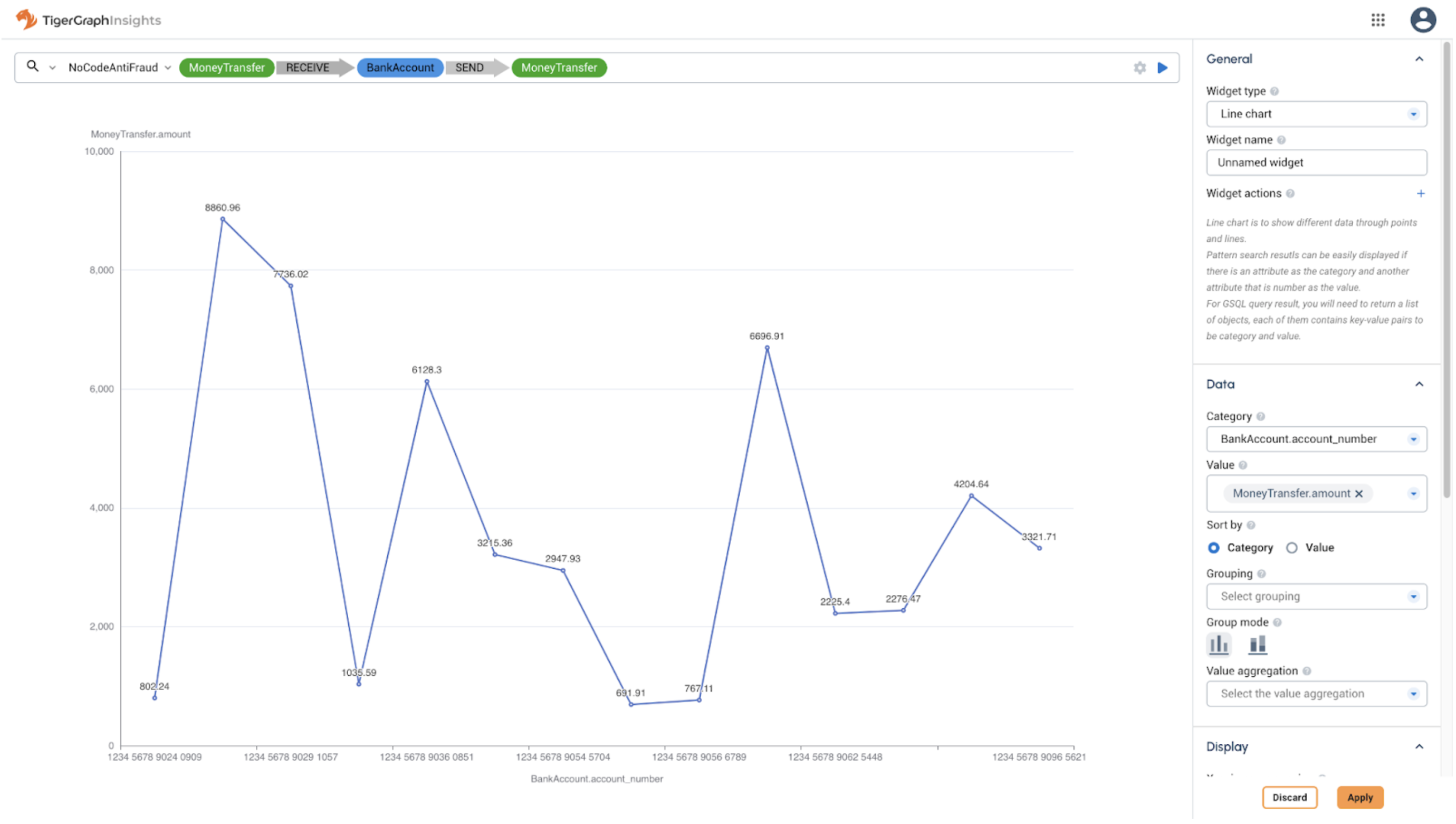Click the Discard button
Screen dimensions: 1456x824
(1290, 797)
